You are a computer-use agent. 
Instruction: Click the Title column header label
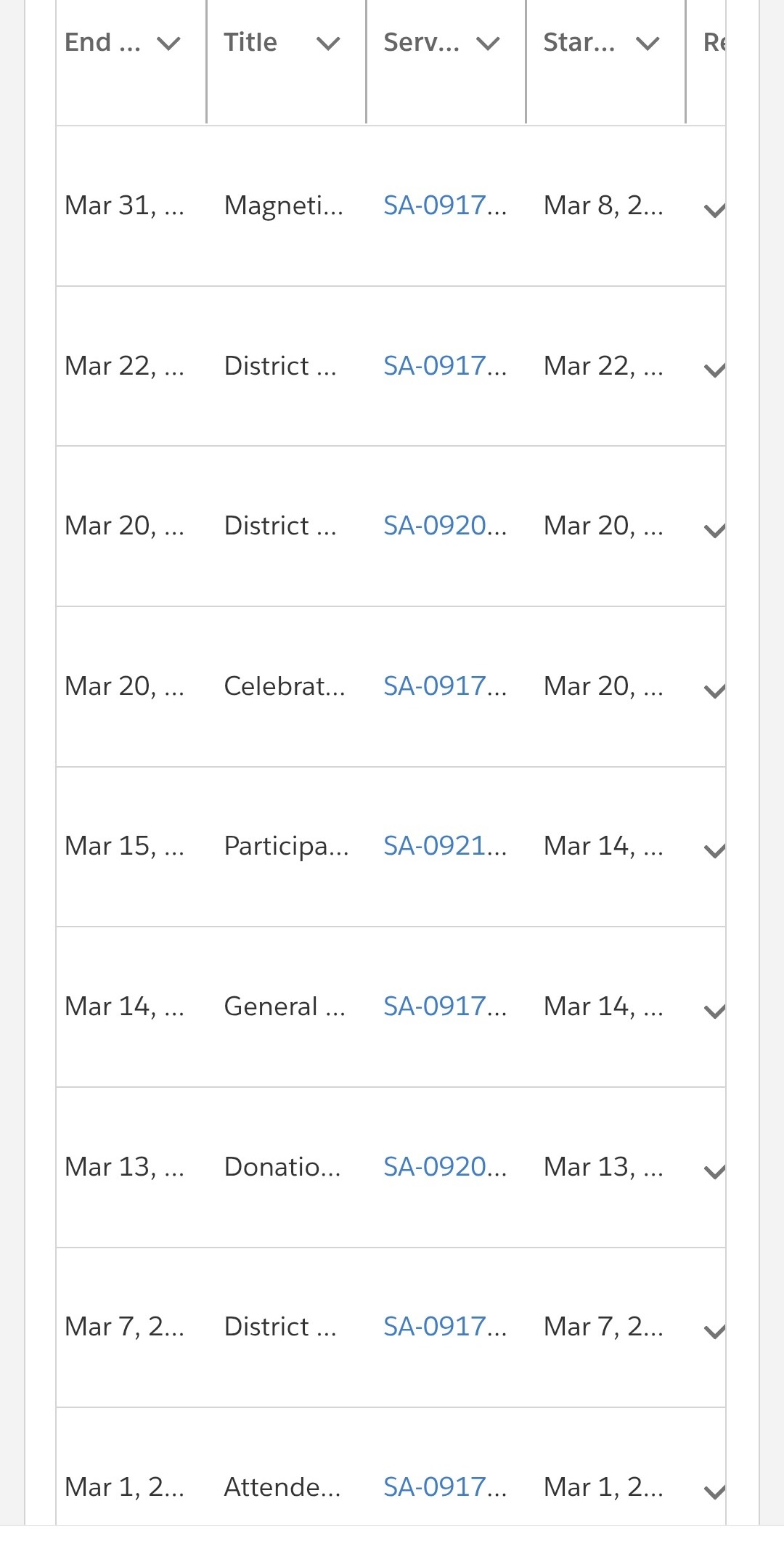tap(250, 42)
